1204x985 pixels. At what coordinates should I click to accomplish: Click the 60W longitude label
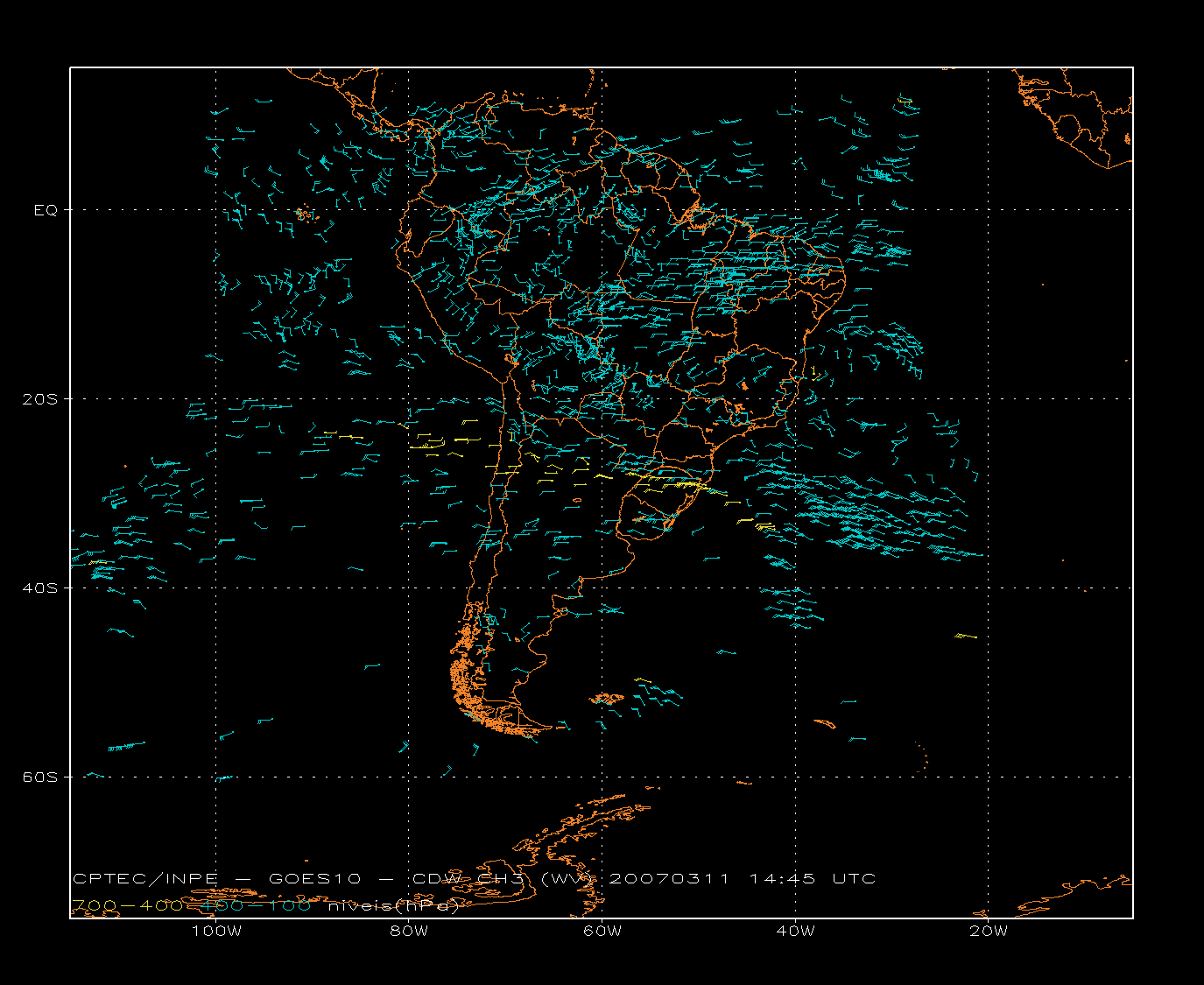[x=602, y=931]
